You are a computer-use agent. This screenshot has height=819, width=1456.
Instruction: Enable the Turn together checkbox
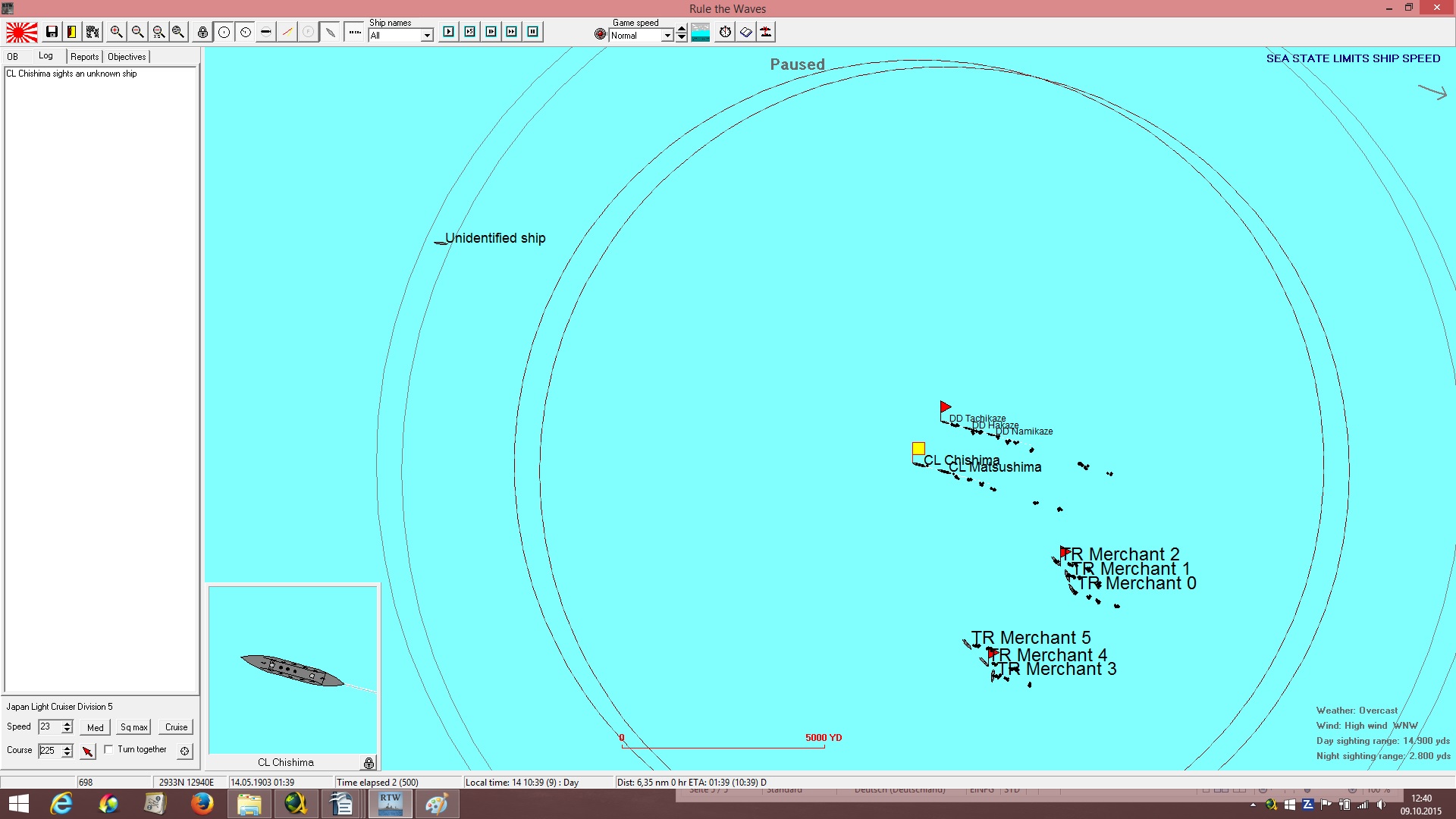click(108, 749)
